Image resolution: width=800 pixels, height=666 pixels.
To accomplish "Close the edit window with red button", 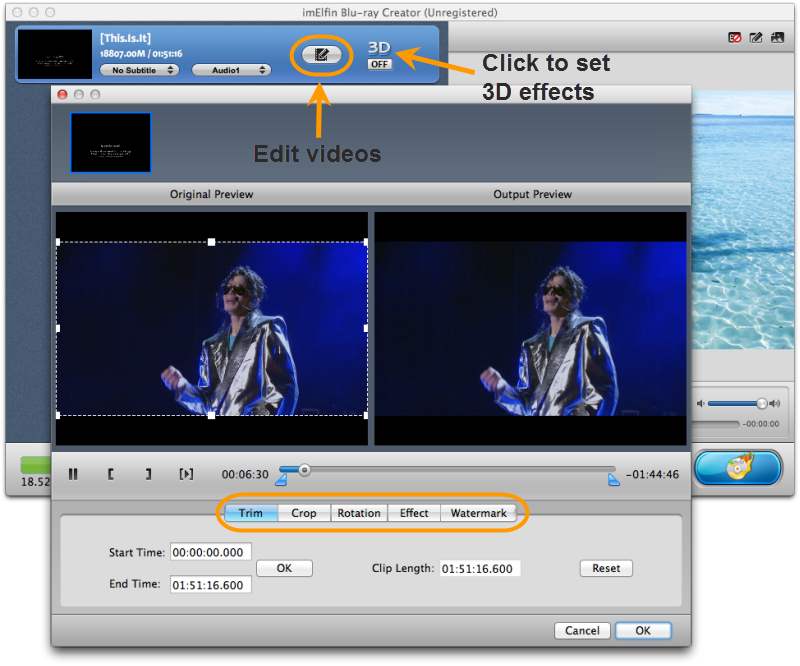I will (62, 94).
